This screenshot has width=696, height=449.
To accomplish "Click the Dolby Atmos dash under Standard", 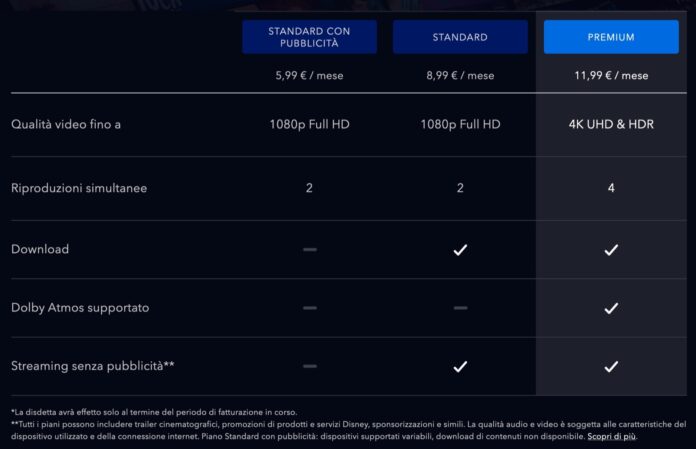I will click(460, 308).
